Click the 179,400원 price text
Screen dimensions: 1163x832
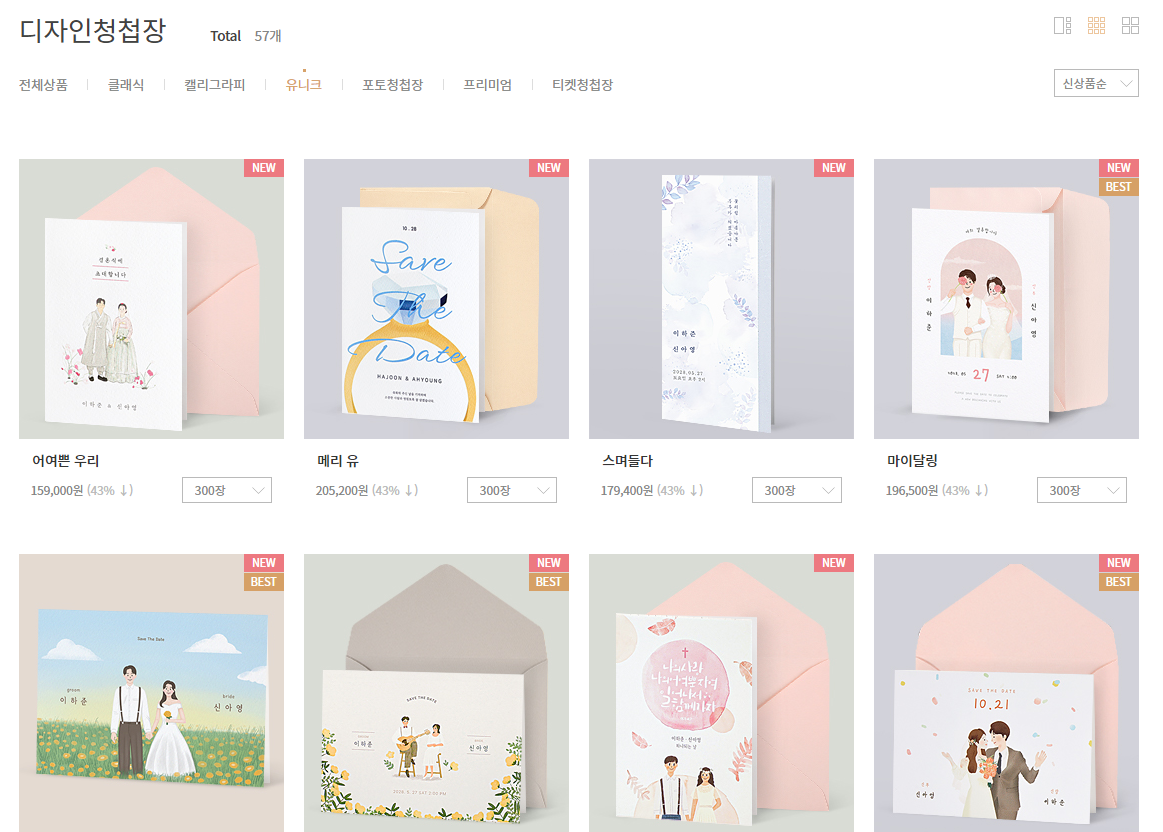[627, 490]
